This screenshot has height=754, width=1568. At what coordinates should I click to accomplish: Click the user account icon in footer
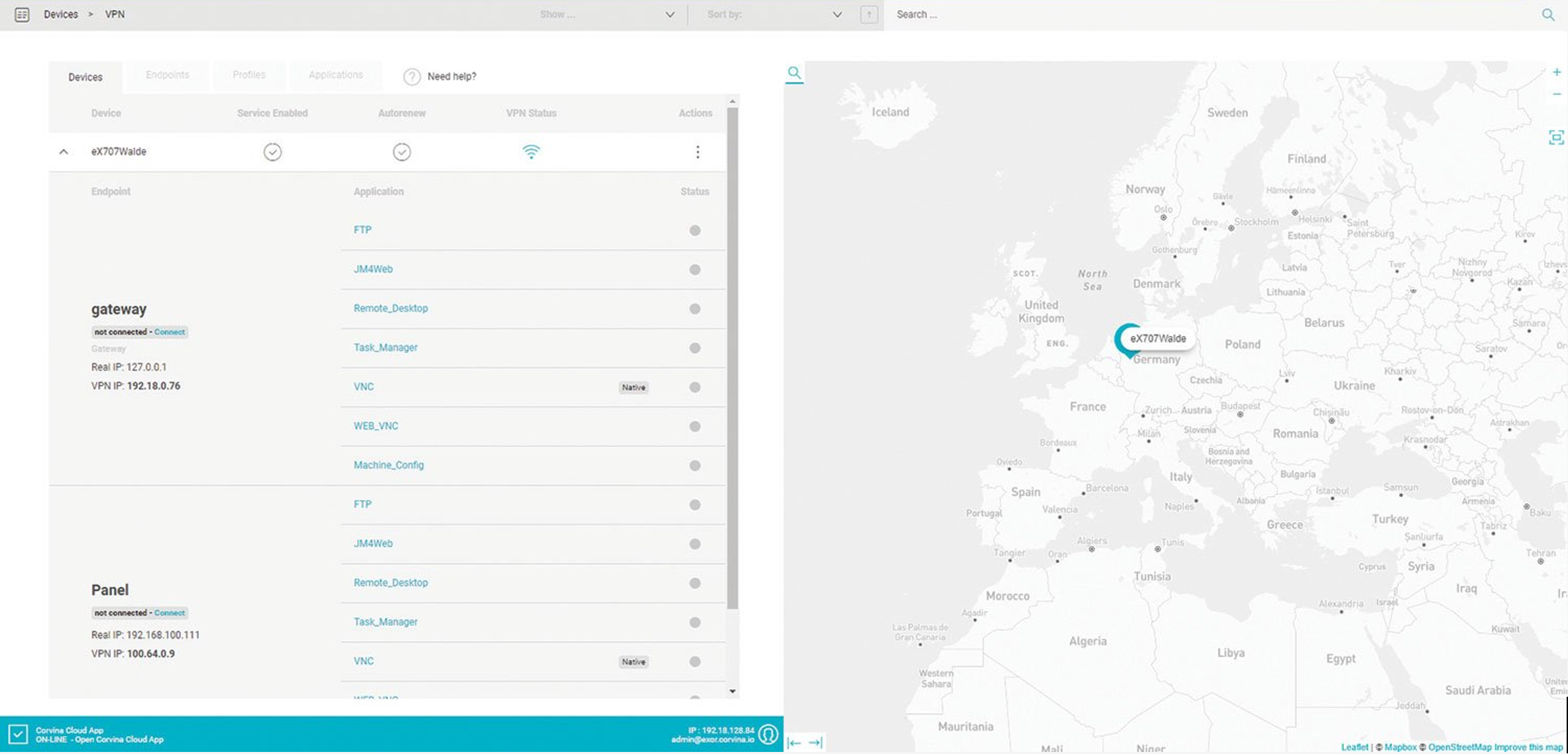tap(768, 734)
